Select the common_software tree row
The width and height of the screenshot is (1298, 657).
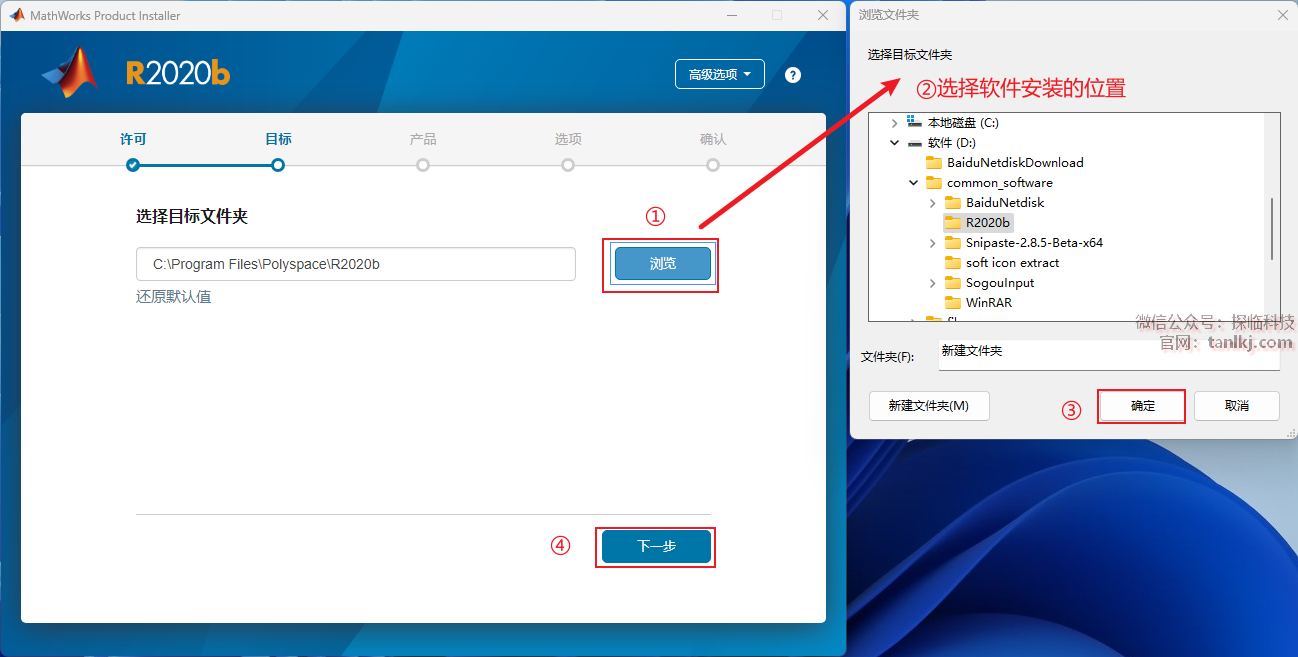[999, 182]
